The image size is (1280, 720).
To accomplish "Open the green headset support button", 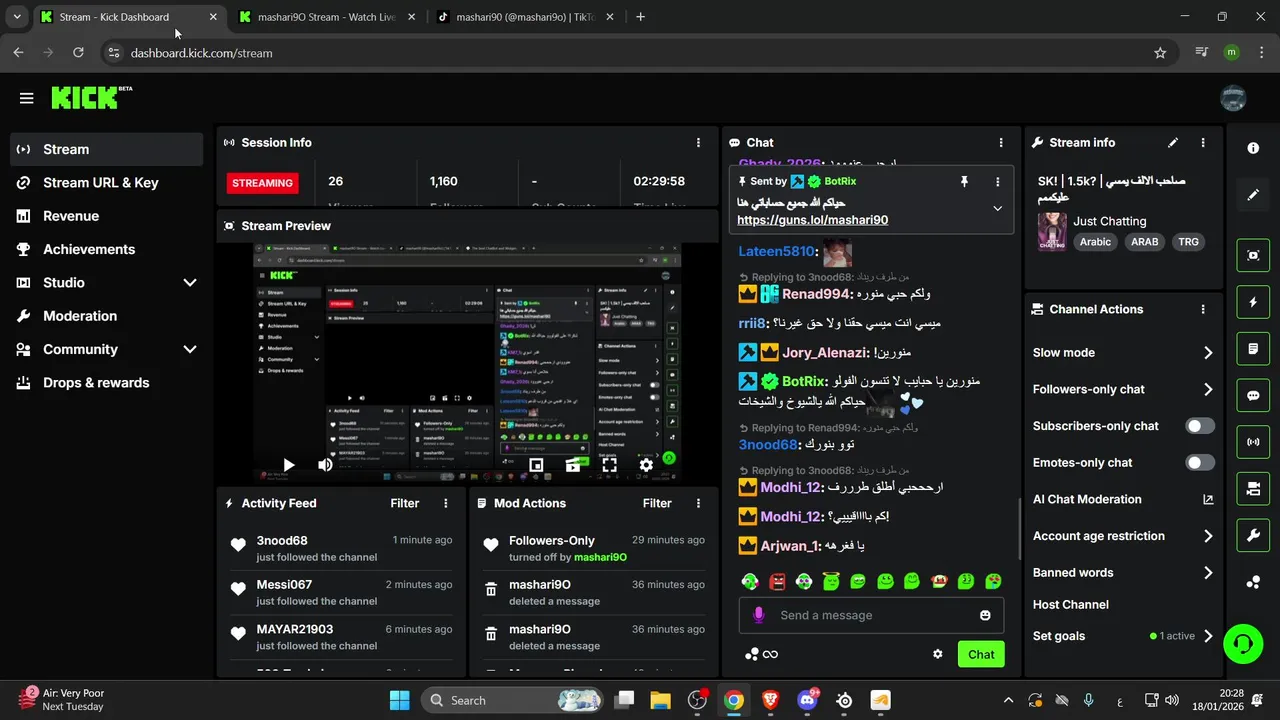I will click(1243, 643).
